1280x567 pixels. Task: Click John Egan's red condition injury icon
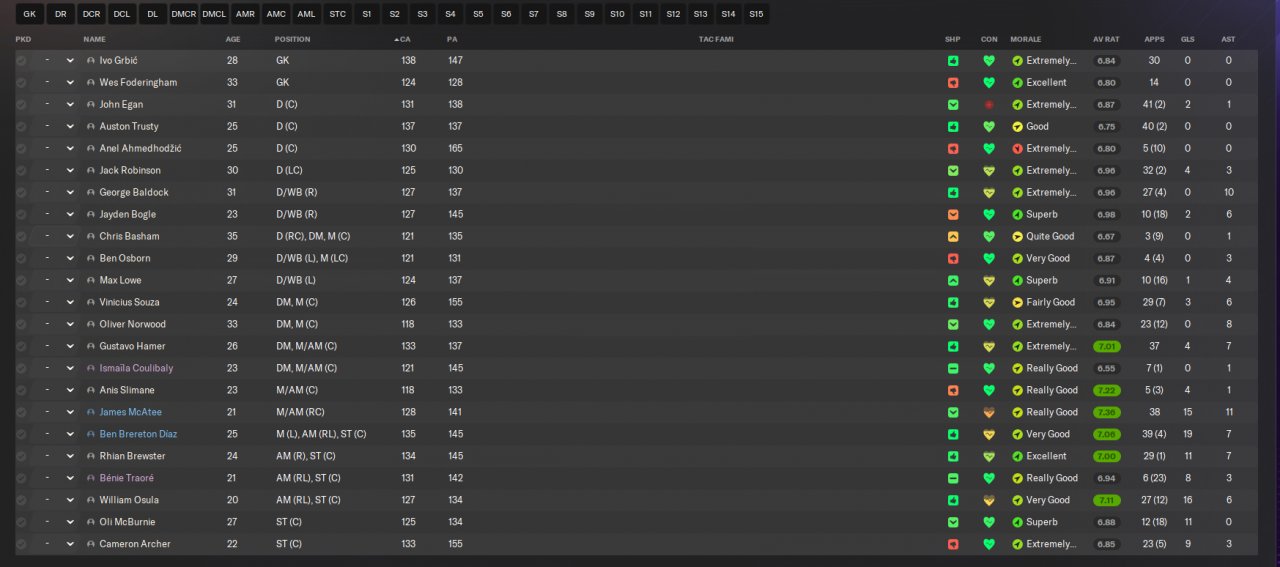click(x=989, y=105)
